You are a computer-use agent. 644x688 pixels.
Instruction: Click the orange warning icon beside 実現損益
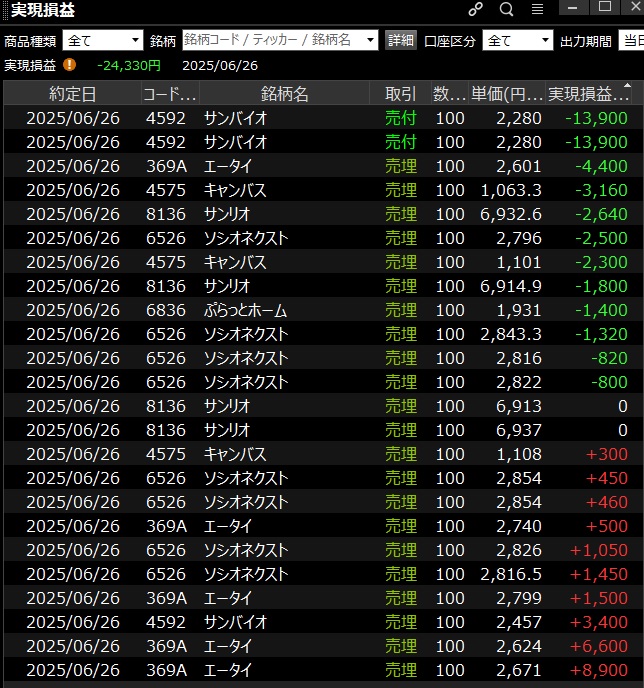click(x=69, y=65)
